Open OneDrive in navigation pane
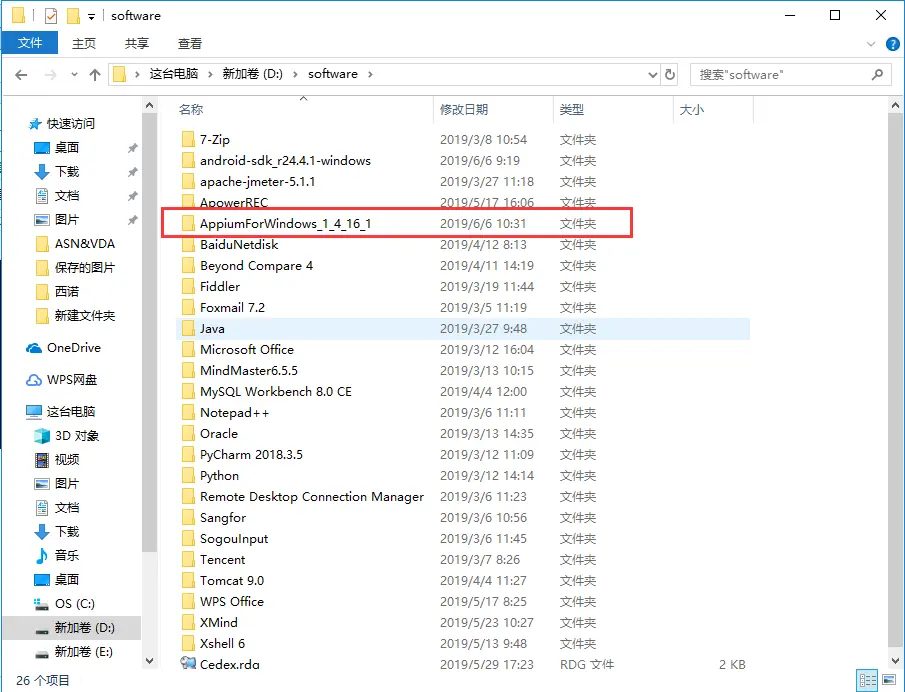905x692 pixels. coord(63,347)
